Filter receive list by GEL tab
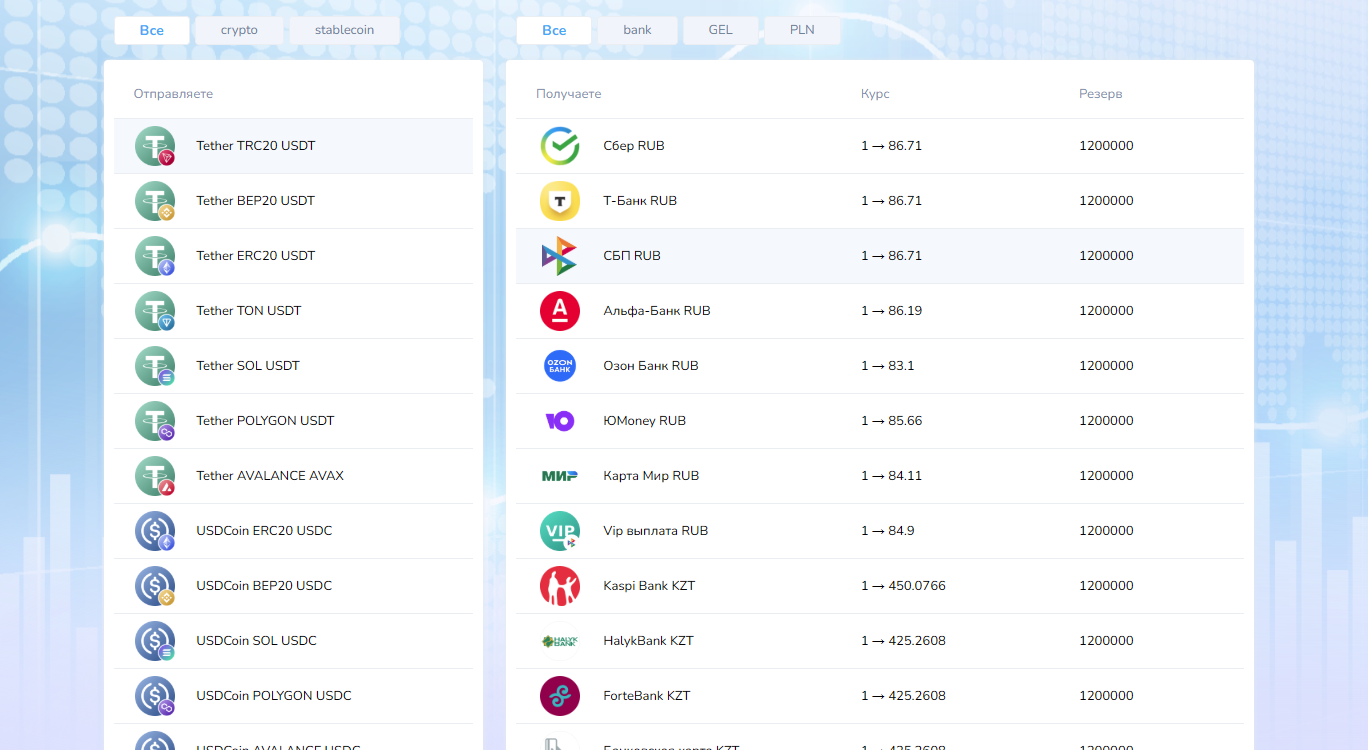Viewport: 1368px width, 750px height. 720,30
